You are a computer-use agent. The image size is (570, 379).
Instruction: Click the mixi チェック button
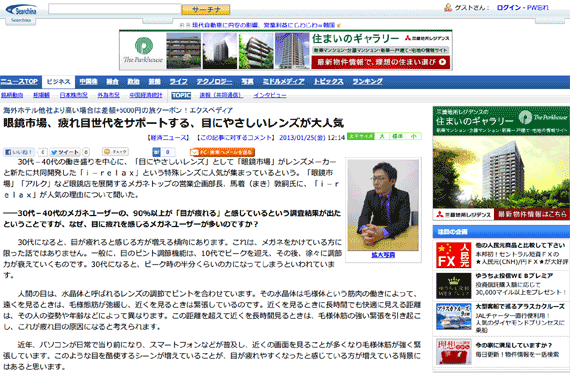pyautogui.click(x=116, y=152)
